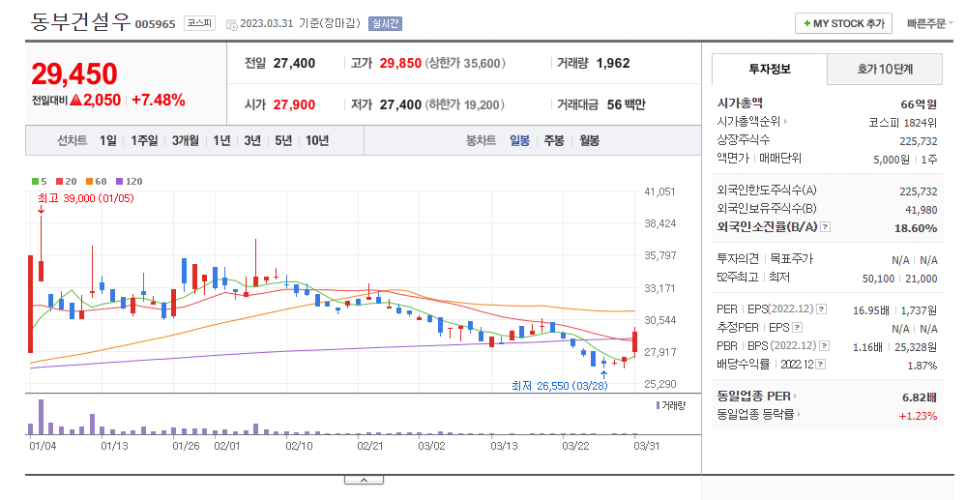The width and height of the screenshot is (966, 500).
Task: Click help icon next to 추정PER EPS
Action: (797, 328)
